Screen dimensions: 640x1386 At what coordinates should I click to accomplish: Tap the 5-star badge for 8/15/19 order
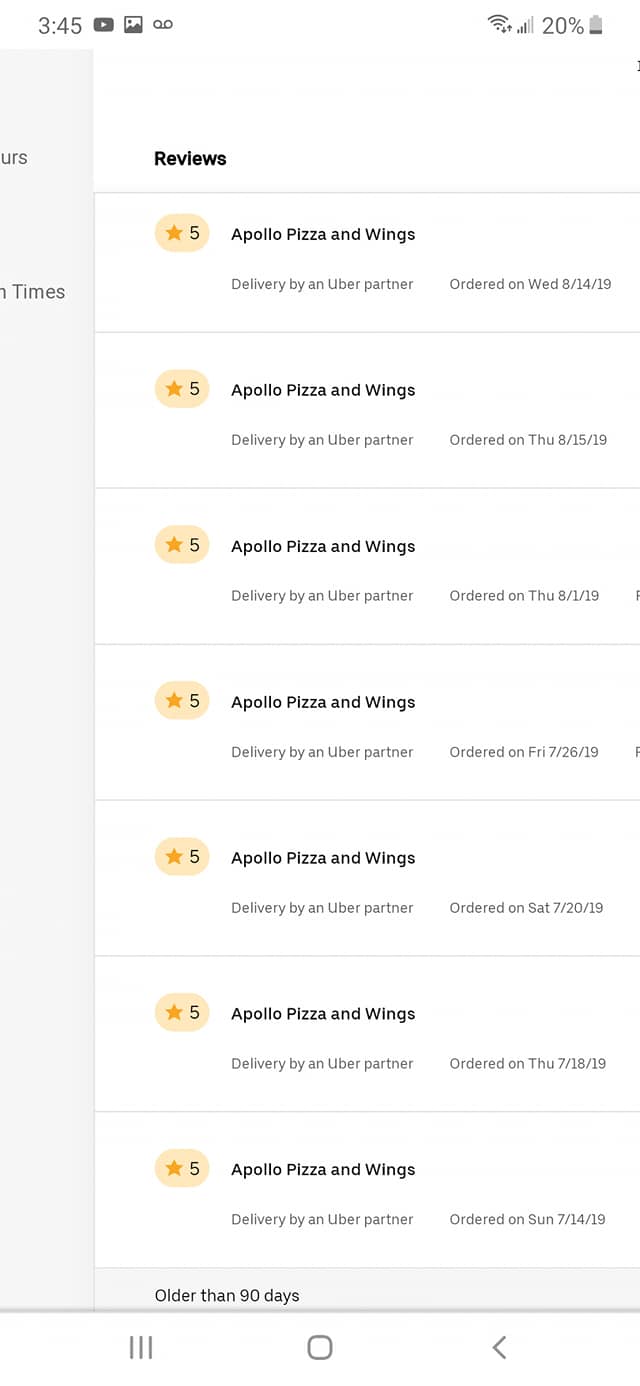[x=182, y=389]
